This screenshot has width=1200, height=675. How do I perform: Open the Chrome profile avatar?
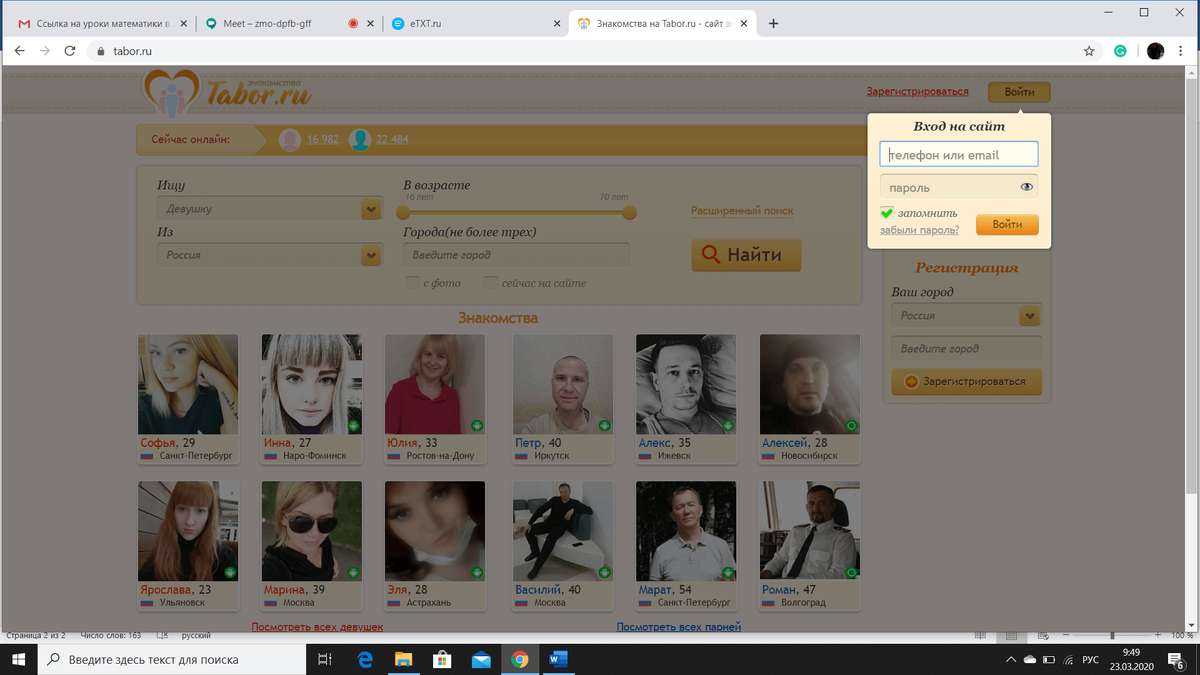click(1155, 50)
